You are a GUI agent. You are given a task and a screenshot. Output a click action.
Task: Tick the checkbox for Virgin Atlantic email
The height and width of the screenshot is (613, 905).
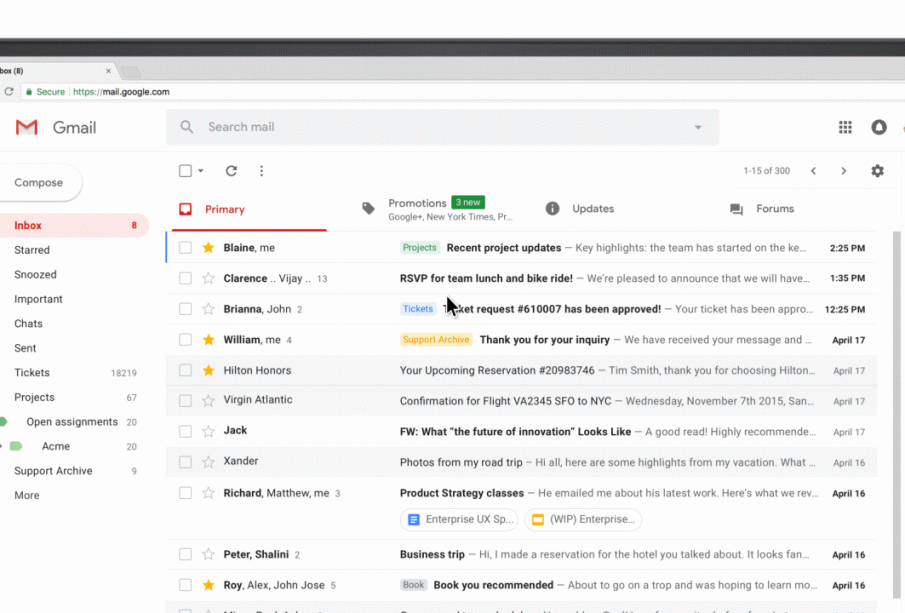185,401
